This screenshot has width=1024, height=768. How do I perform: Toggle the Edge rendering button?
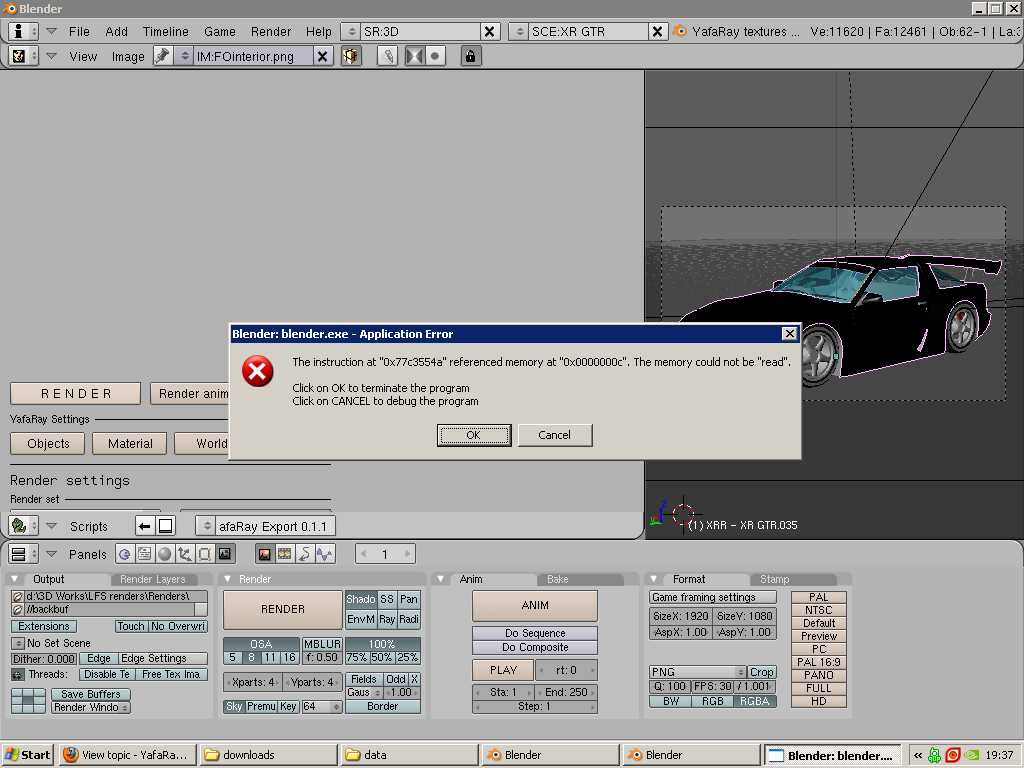pyautogui.click(x=99, y=658)
